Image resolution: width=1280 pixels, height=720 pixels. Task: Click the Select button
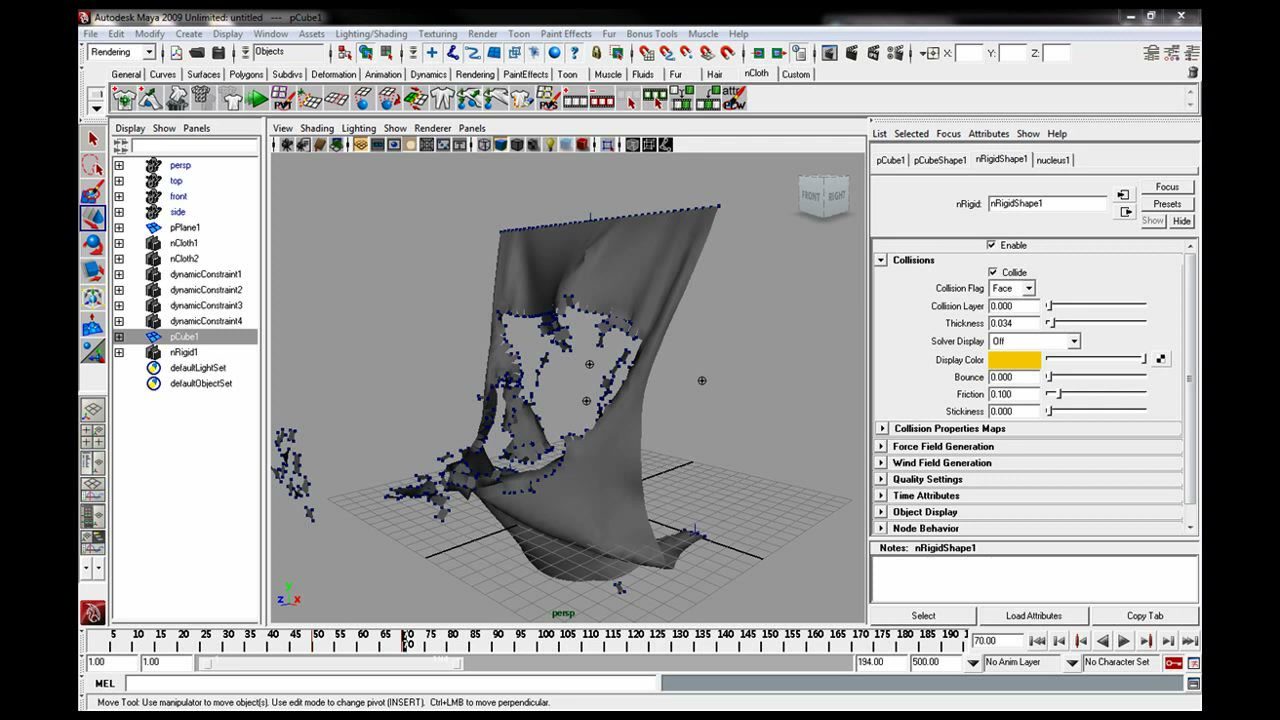point(924,616)
